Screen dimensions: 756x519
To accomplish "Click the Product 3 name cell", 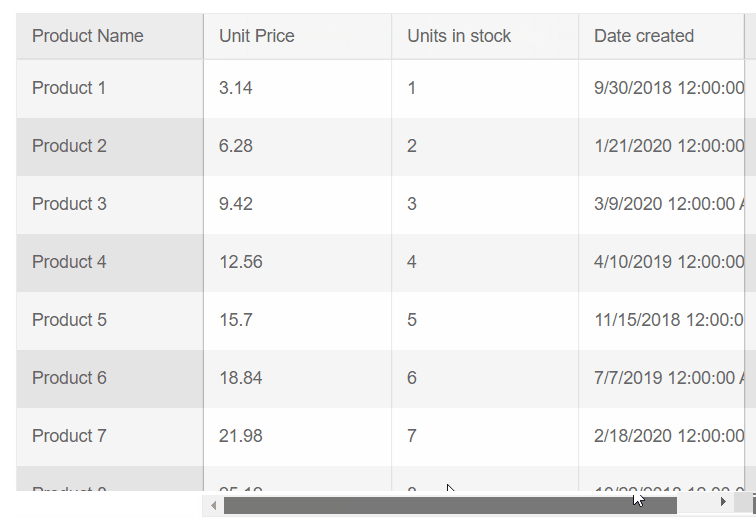I will pyautogui.click(x=69, y=204).
